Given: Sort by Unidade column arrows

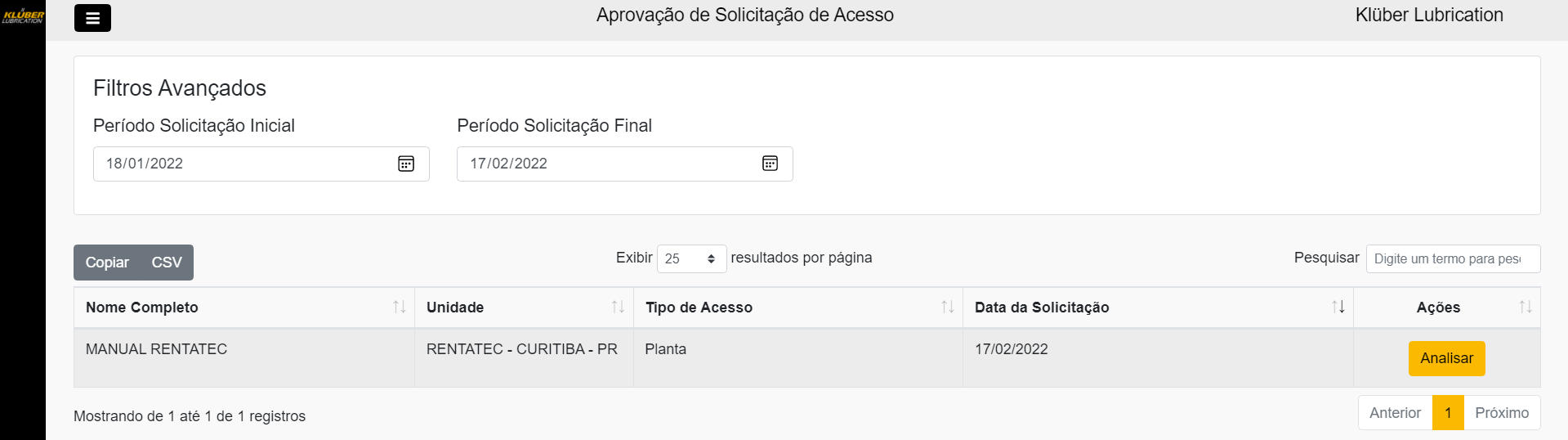Looking at the screenshot, I should click(618, 307).
